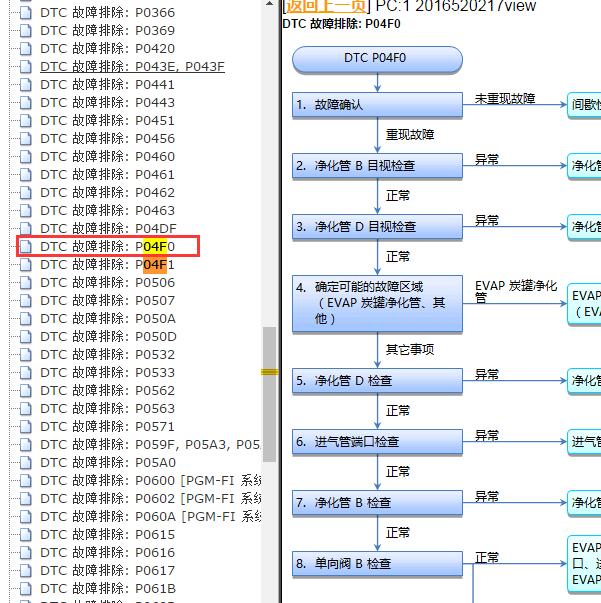
Task: Click the page icon next to DTC P0562
Action: point(25,391)
